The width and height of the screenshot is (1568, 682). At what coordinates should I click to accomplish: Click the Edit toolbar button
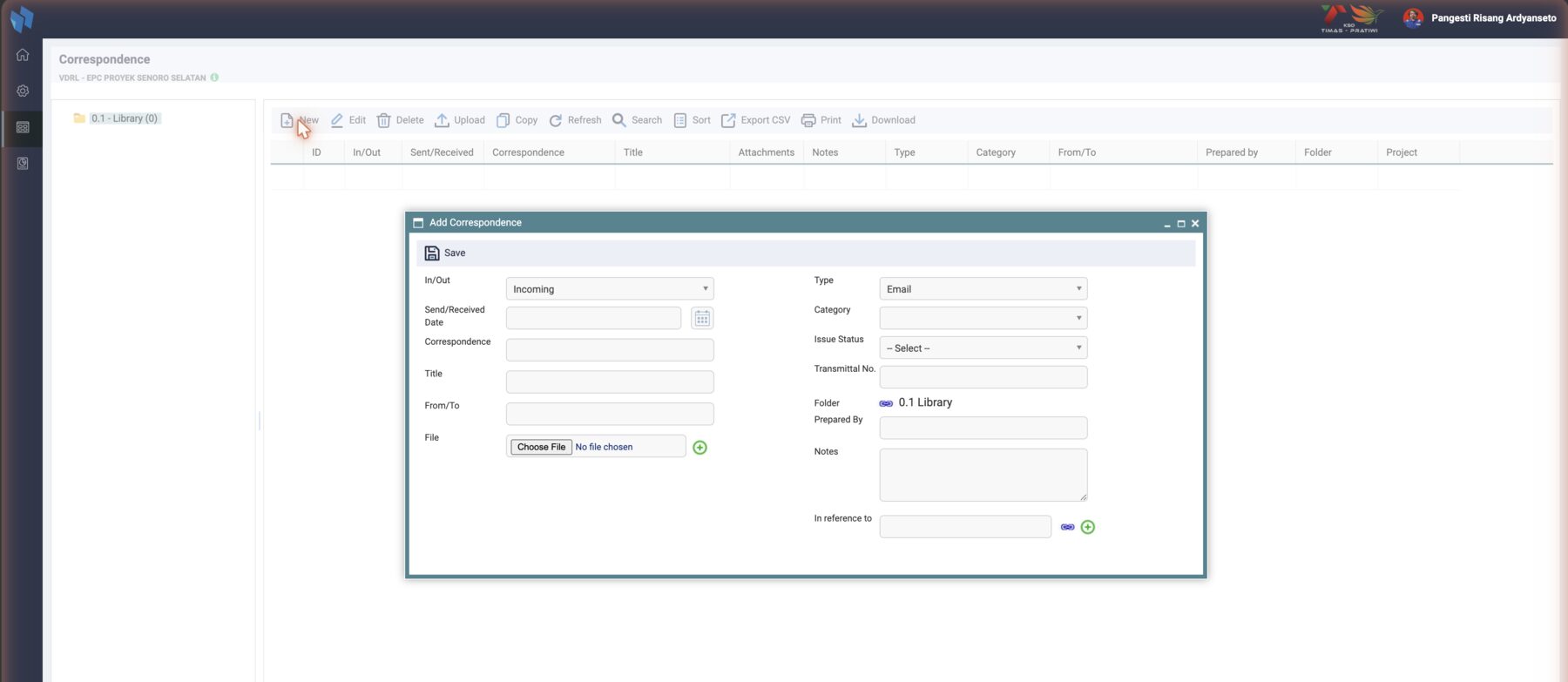pyautogui.click(x=348, y=120)
